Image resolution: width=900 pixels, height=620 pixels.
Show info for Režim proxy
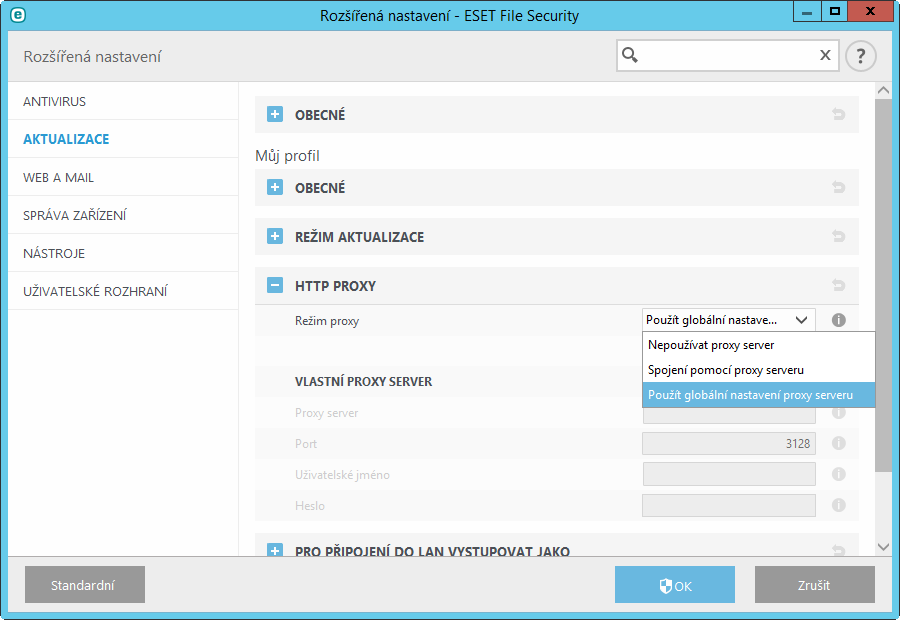[x=839, y=320]
